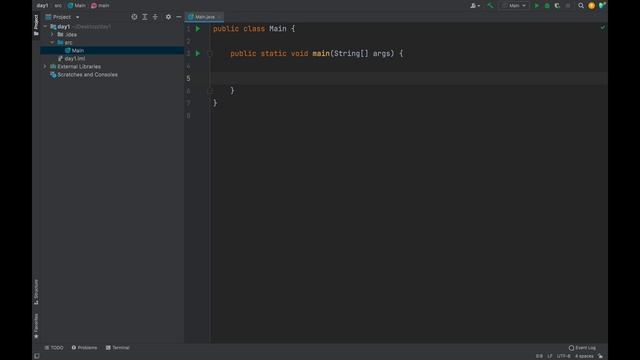Image resolution: width=640 pixels, height=360 pixels.
Task: Run class Main from gutter on line 1
Action: [x=198, y=29]
